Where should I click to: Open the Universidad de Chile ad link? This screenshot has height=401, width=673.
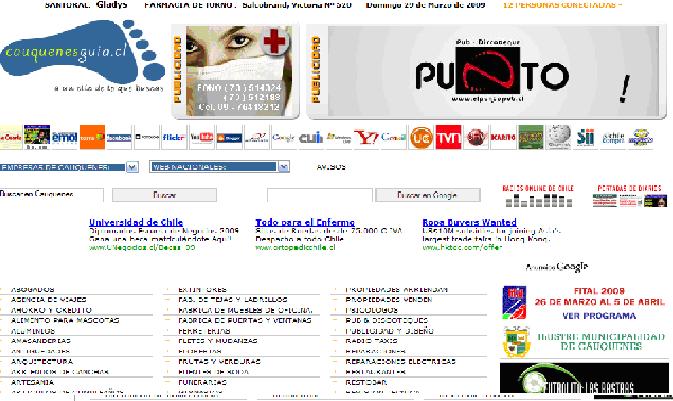click(136, 222)
